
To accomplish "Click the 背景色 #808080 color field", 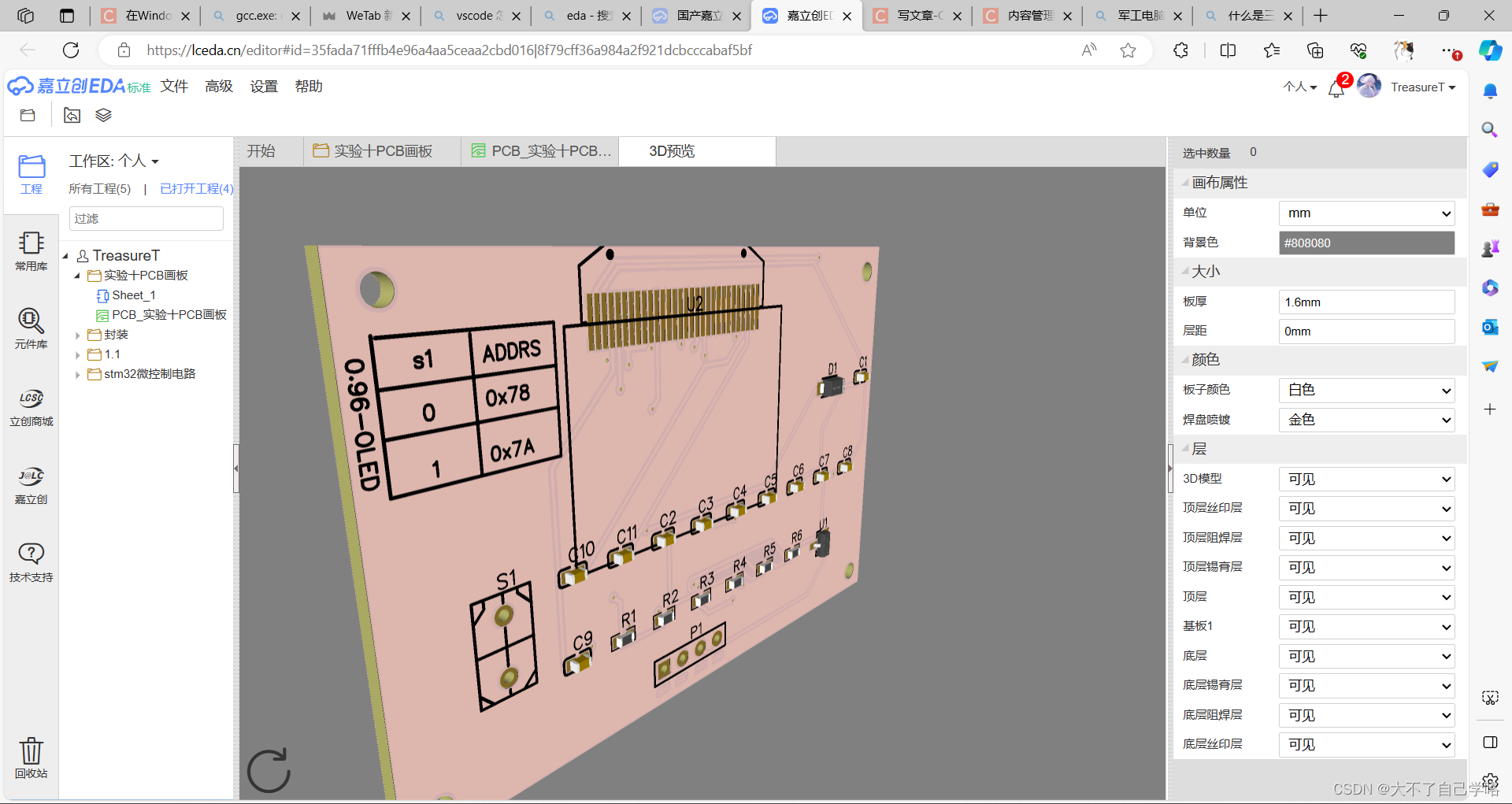I will tap(1367, 243).
